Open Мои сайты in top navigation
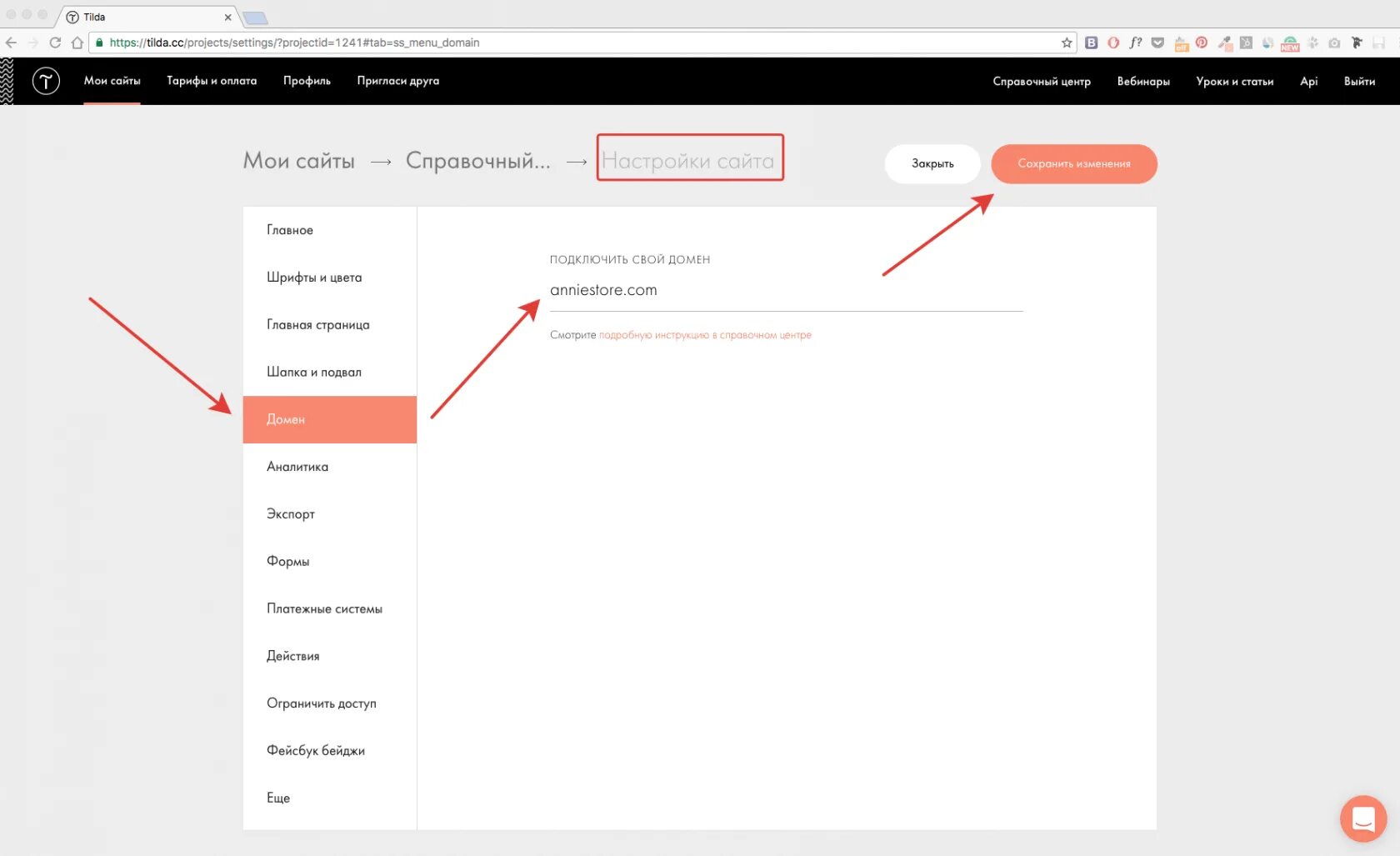Image resolution: width=1400 pixels, height=856 pixels. (x=112, y=81)
